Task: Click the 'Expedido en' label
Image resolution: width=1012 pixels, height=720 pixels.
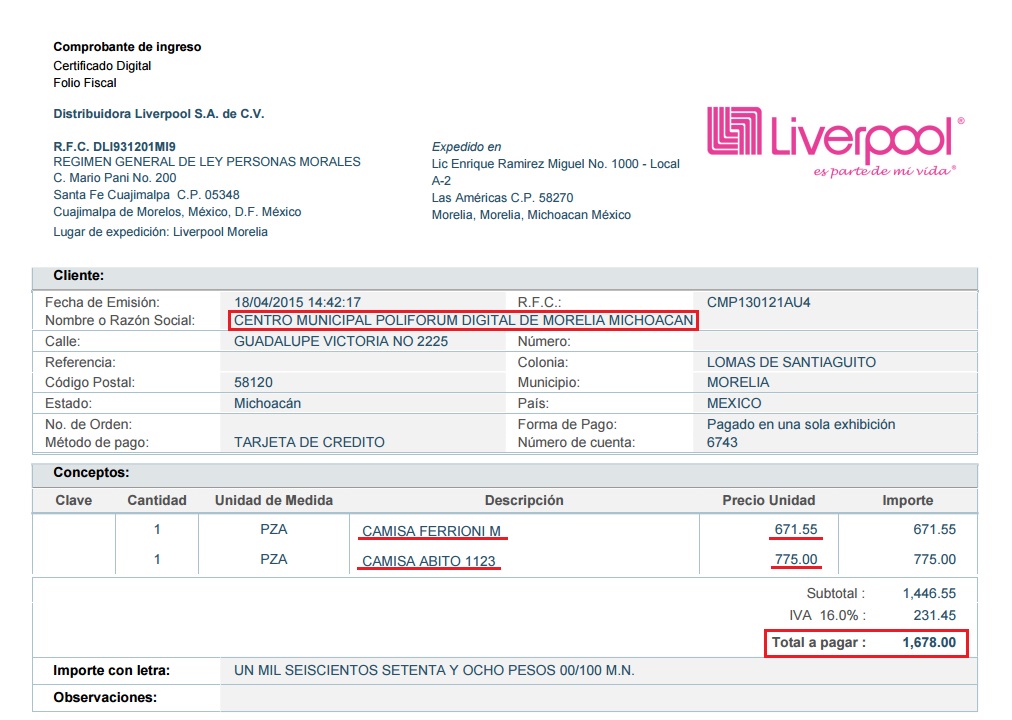Action: pos(466,147)
